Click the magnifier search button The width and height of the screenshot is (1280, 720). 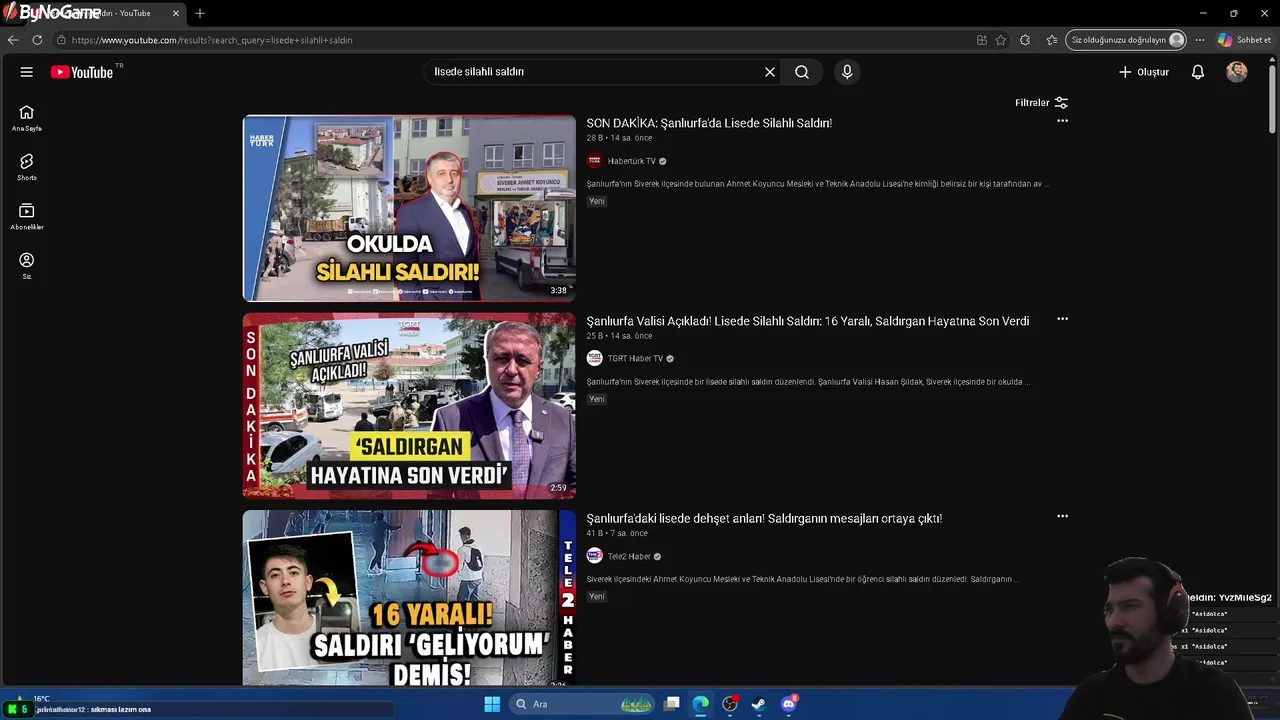(x=802, y=72)
